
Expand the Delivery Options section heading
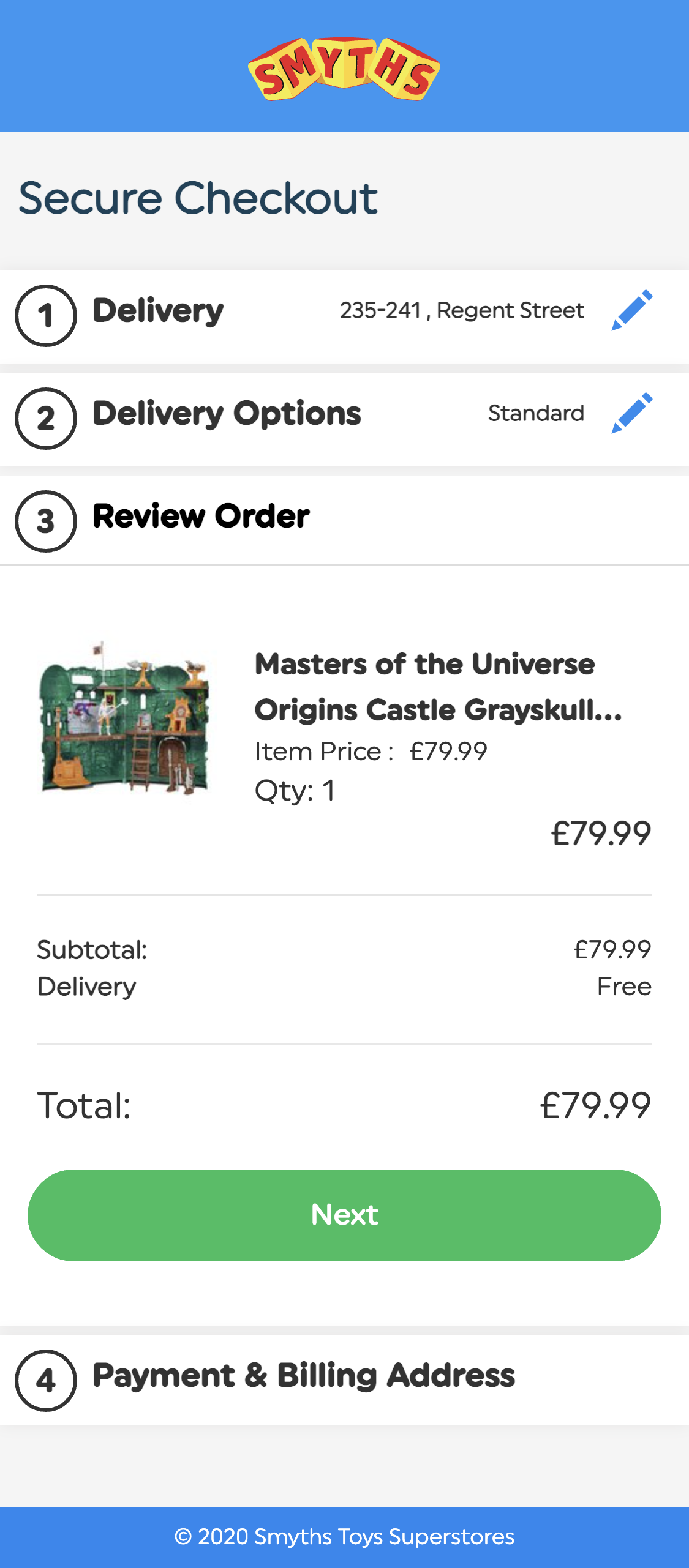pos(227,413)
